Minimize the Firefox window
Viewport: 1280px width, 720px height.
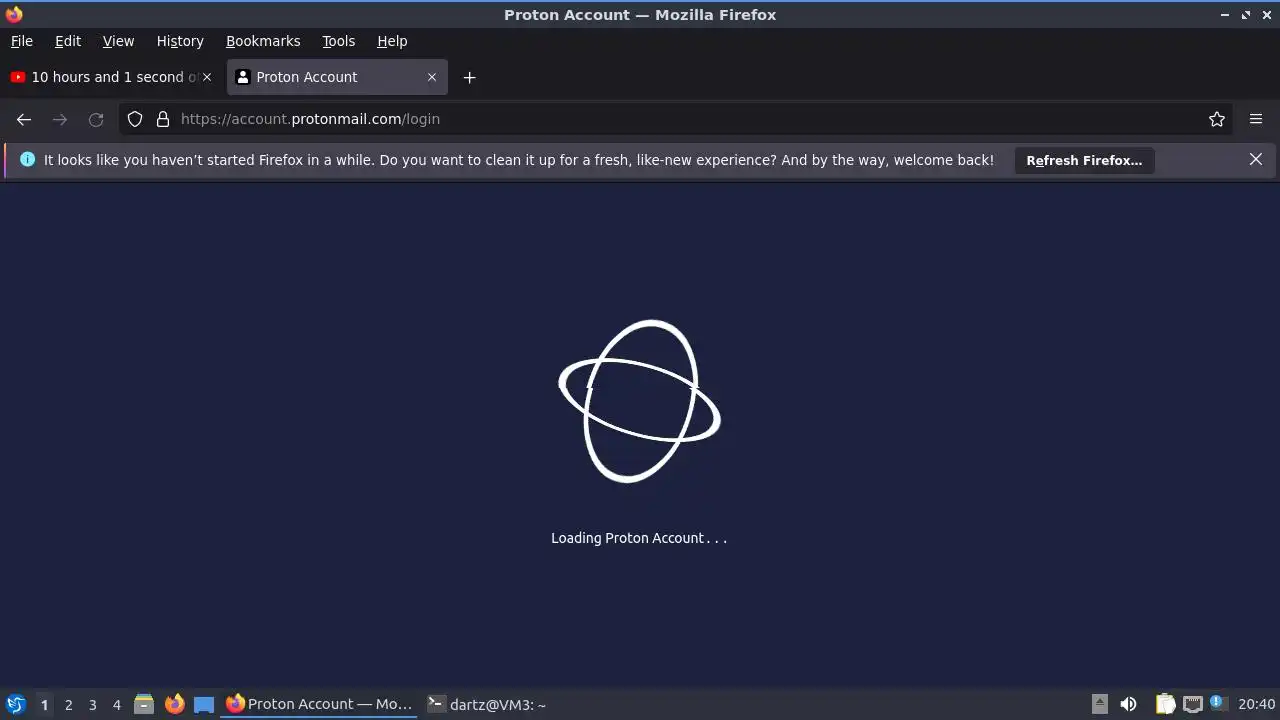[x=1225, y=15]
